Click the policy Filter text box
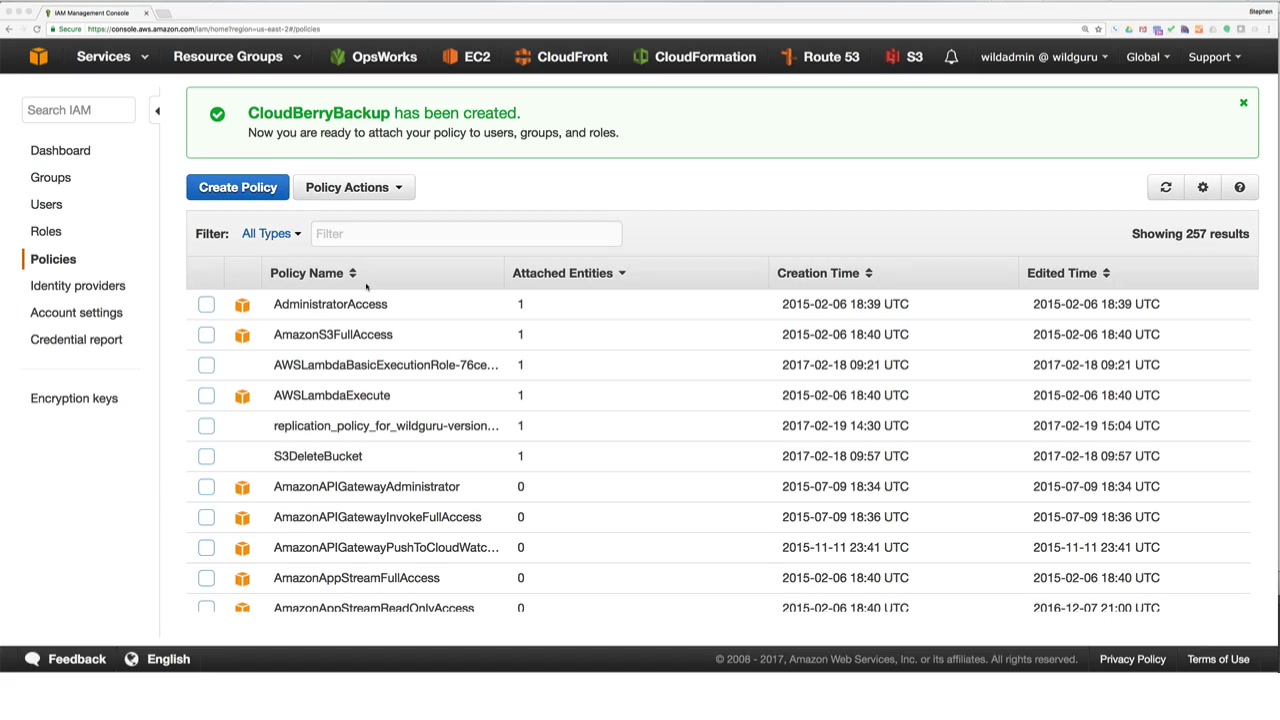Screen dimensions: 1280x720 click(466, 234)
